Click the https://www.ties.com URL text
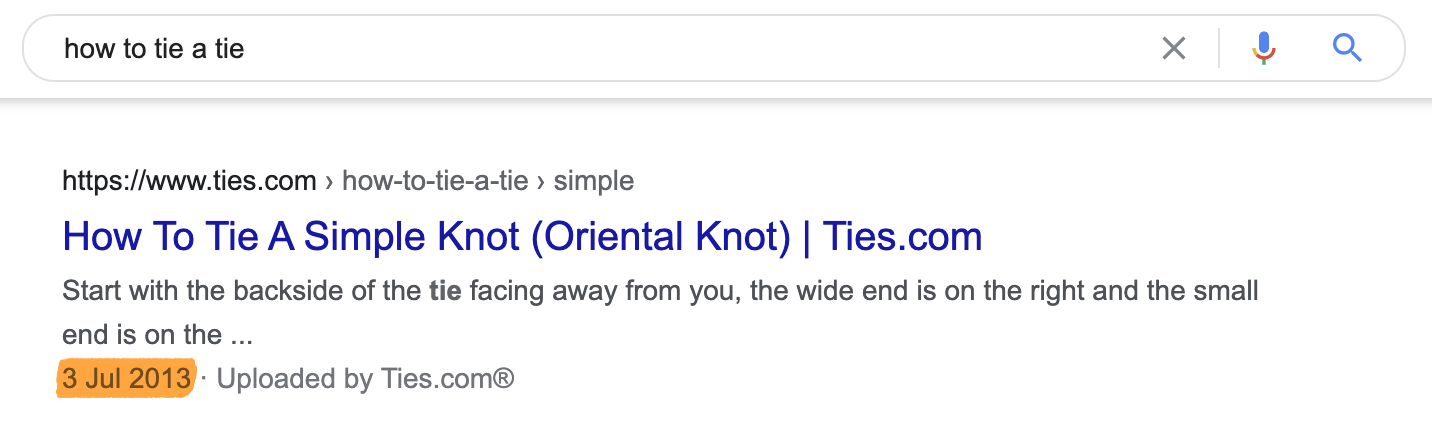 click(189, 181)
